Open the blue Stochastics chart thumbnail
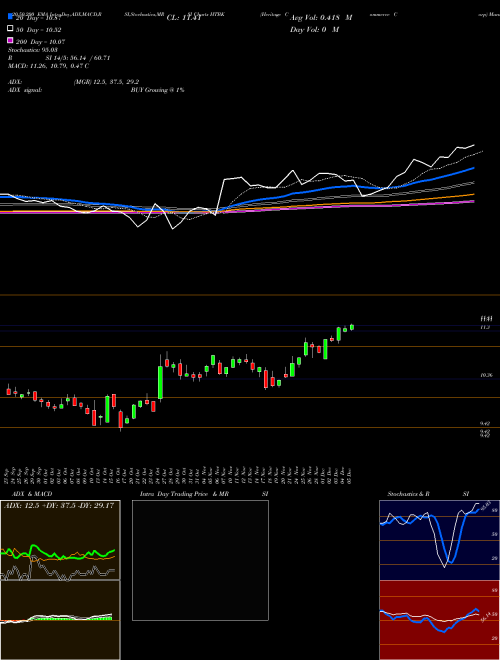Image resolution: width=500 pixels, height=660 pixels. [439, 540]
